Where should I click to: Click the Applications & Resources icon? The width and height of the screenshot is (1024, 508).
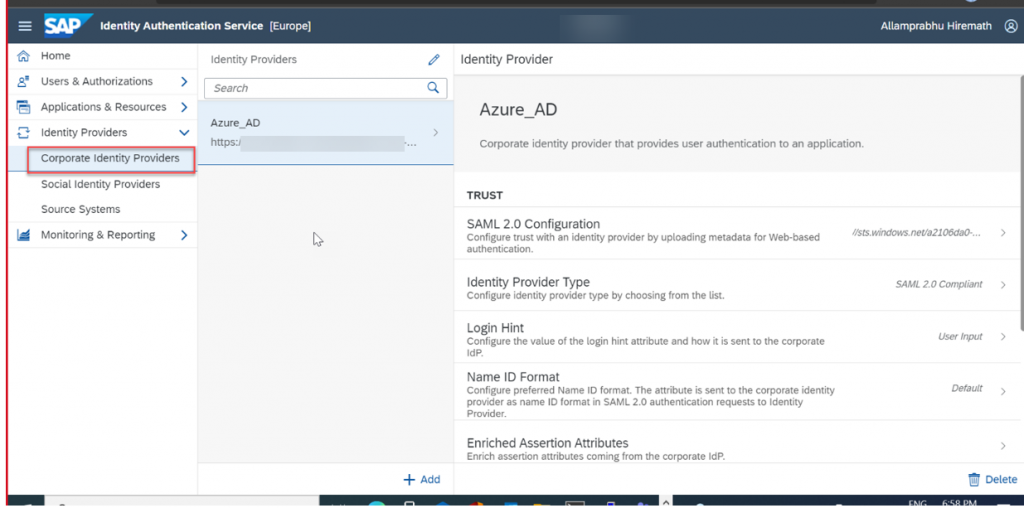[24, 107]
